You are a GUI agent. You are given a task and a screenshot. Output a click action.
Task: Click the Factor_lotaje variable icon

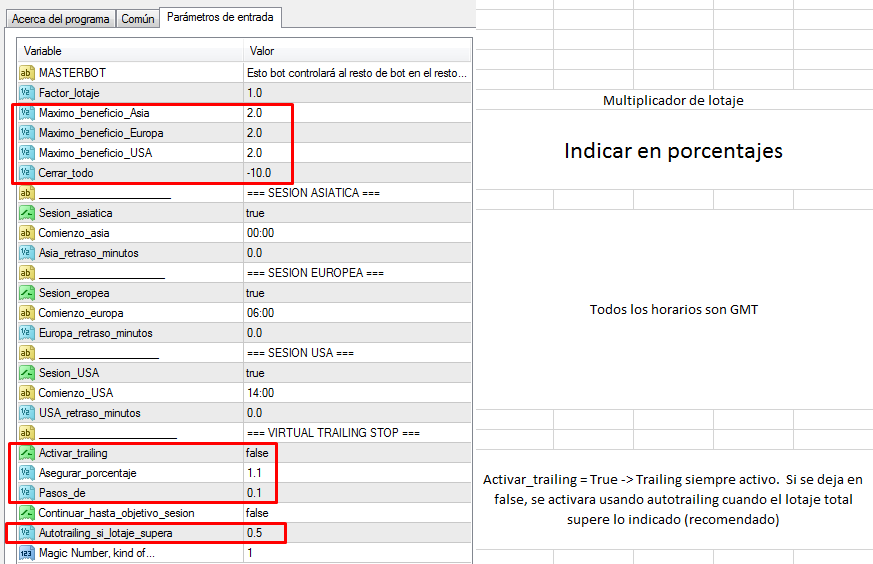click(27, 93)
